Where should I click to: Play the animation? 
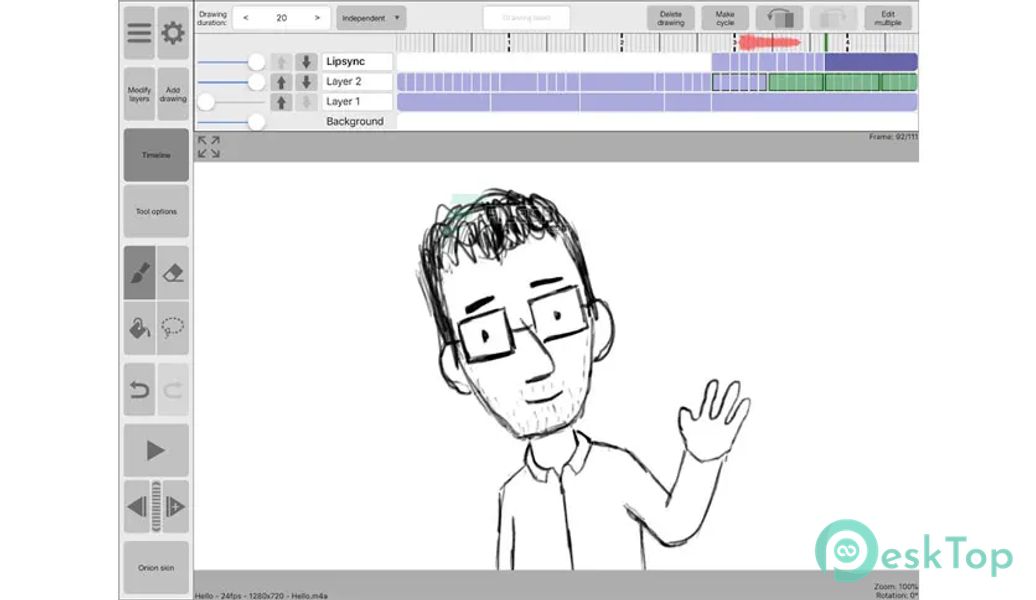[x=156, y=451]
